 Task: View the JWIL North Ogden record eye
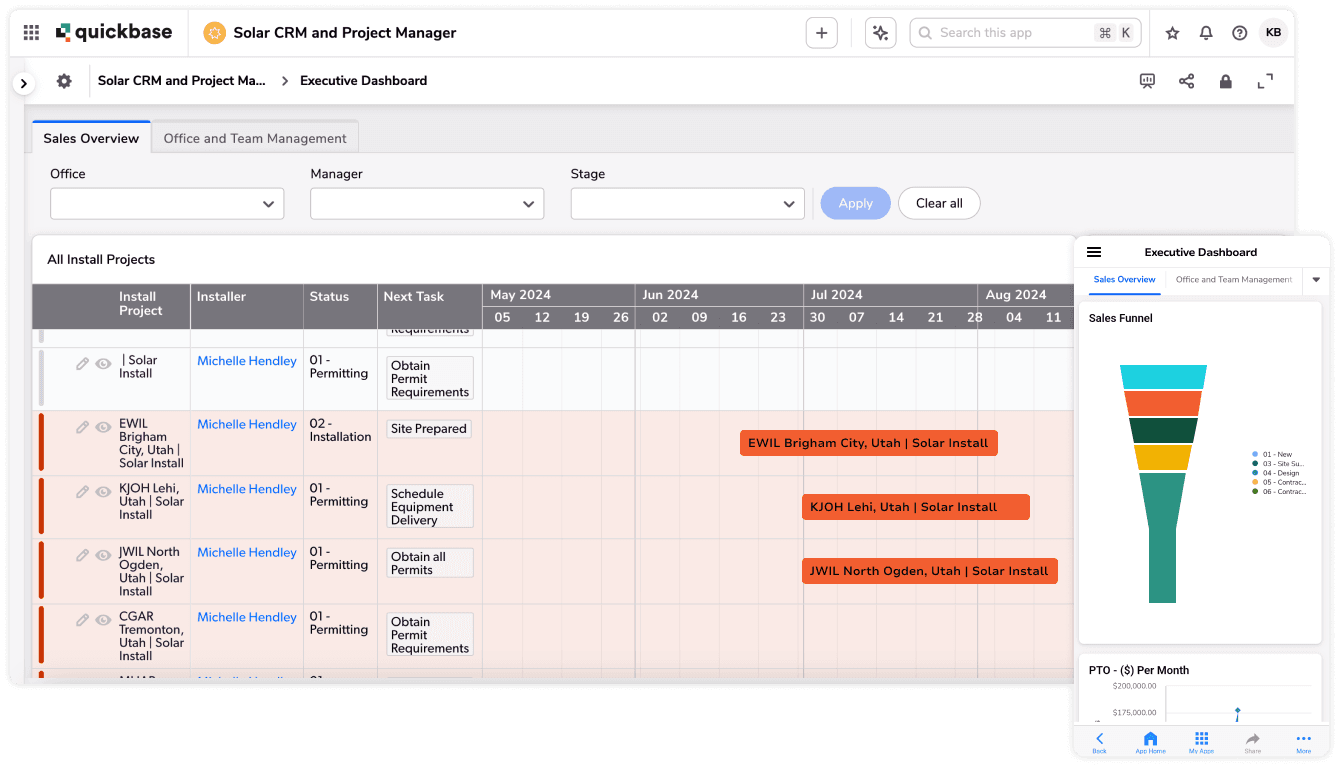pyautogui.click(x=103, y=555)
